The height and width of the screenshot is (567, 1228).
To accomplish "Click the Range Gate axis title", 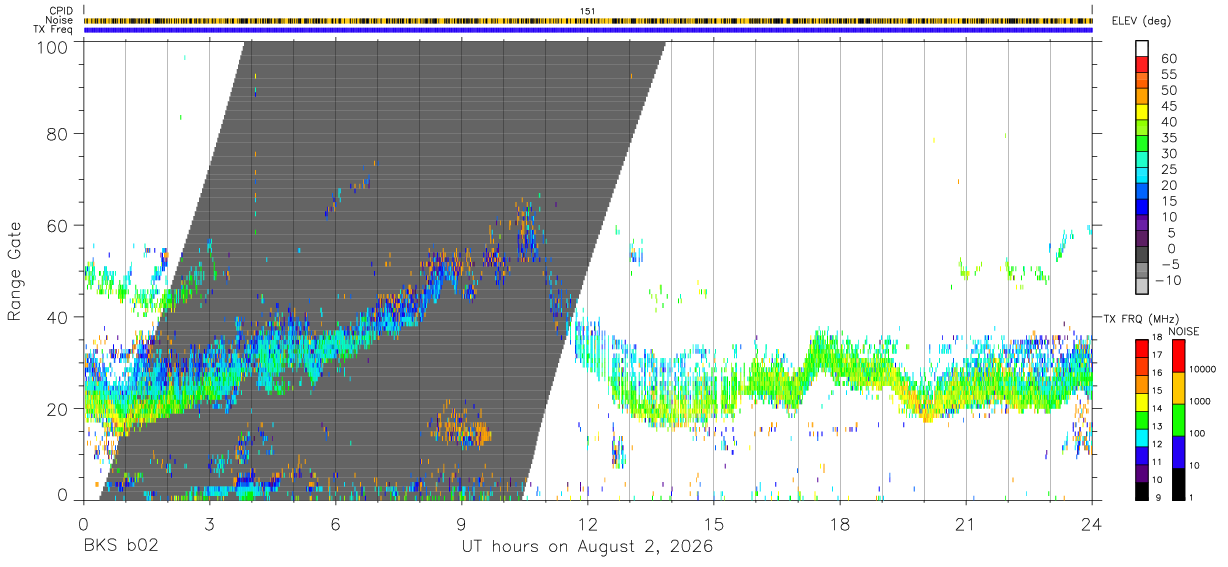I will [15, 270].
